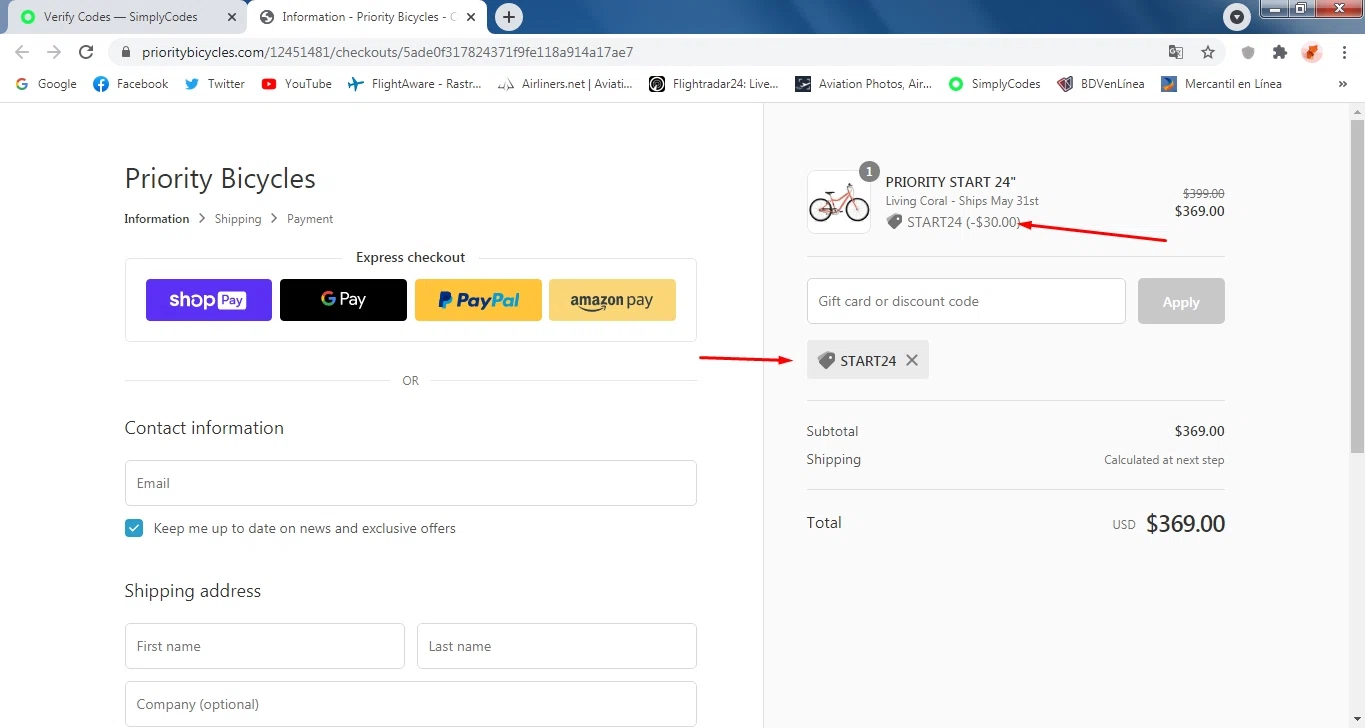Screen dimensions: 1365x728
Task: Click the Payment breadcrumb step
Action: (310, 219)
